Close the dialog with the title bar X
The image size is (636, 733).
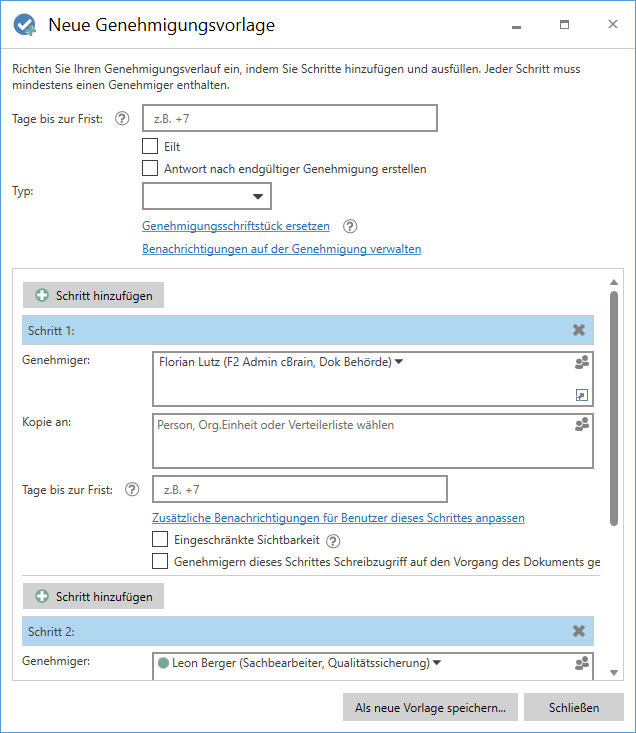[613, 24]
